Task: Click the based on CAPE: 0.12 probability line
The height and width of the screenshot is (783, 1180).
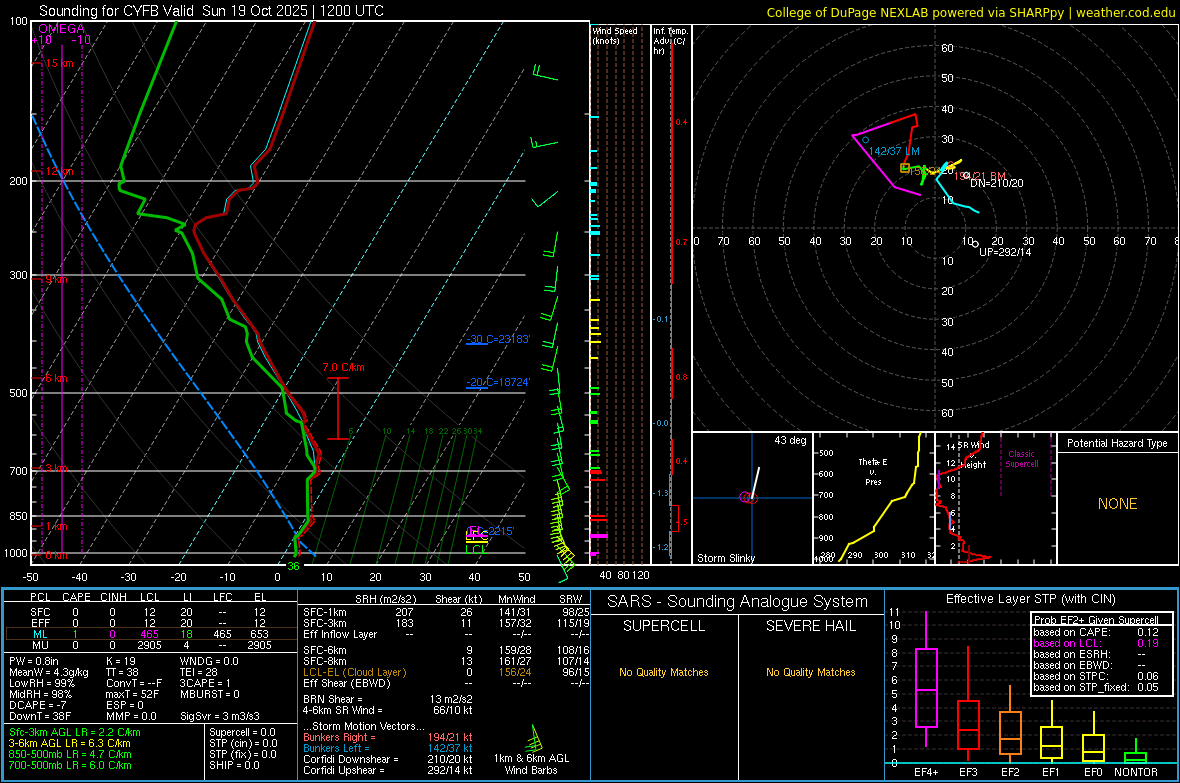Action: pos(1095,632)
